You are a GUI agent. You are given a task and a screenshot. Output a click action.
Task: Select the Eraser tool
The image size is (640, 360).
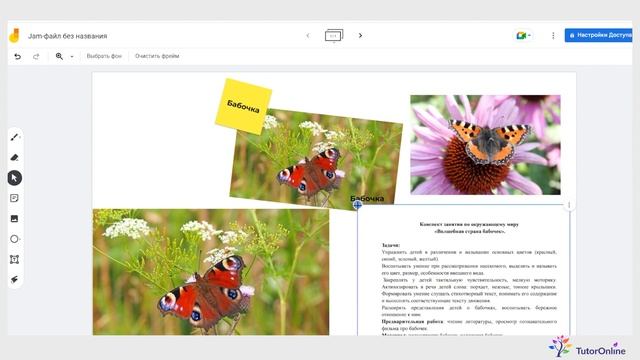(x=15, y=158)
